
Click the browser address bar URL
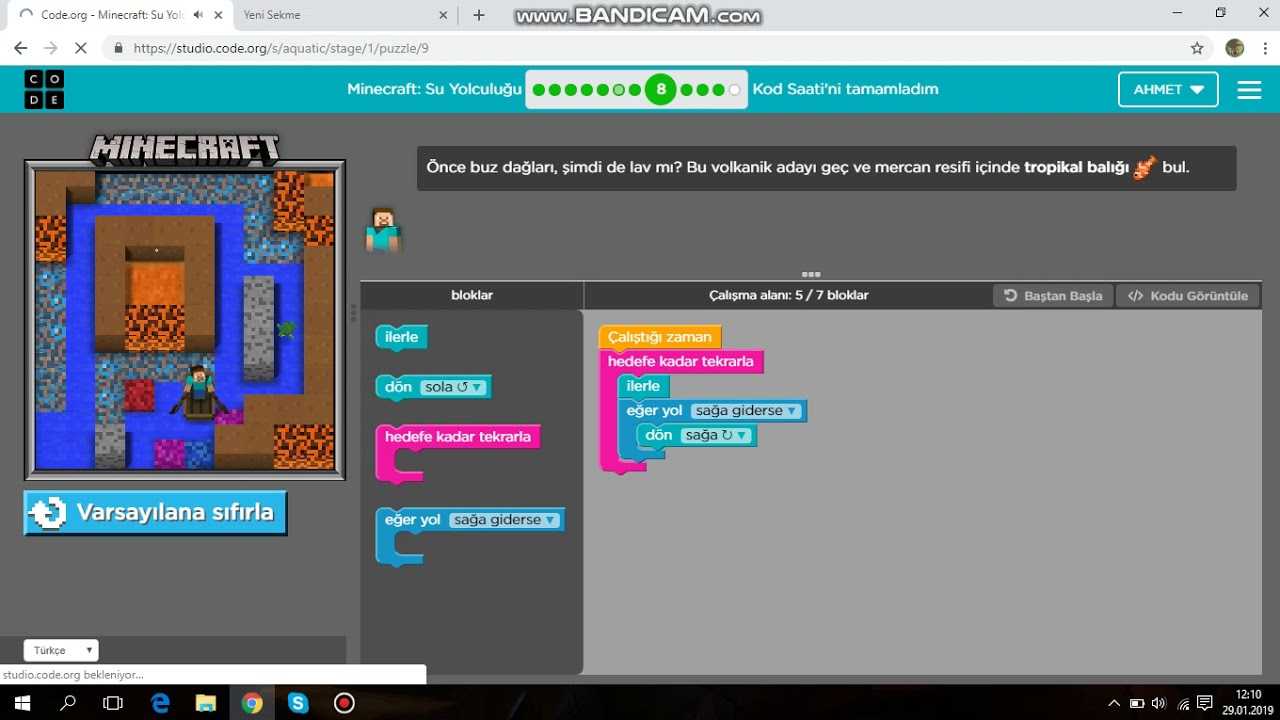(281, 48)
